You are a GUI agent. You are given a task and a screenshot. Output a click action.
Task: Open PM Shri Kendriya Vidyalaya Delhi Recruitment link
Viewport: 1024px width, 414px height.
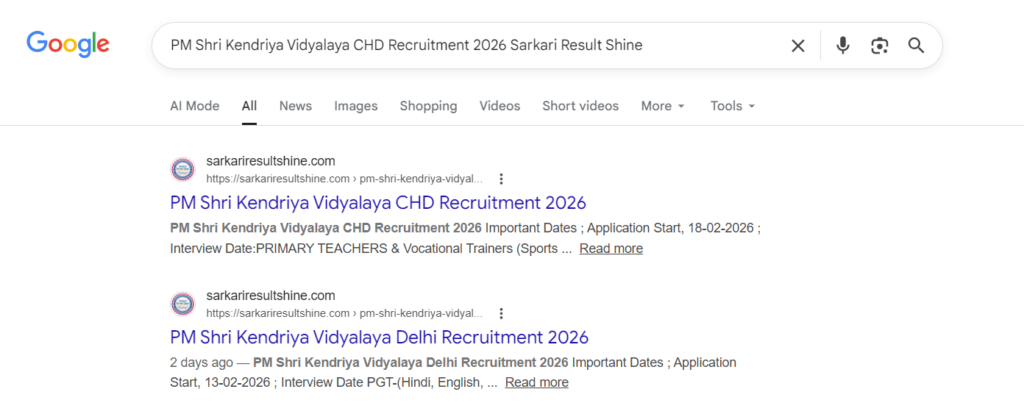379,337
